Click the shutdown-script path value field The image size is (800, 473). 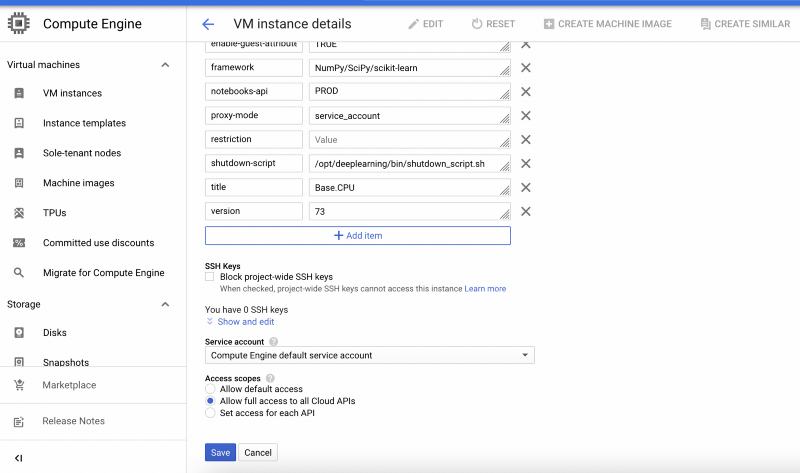(x=410, y=164)
